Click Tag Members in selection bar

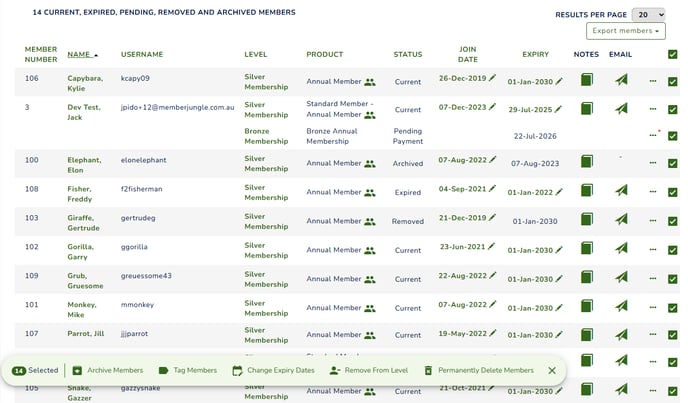click(x=188, y=370)
